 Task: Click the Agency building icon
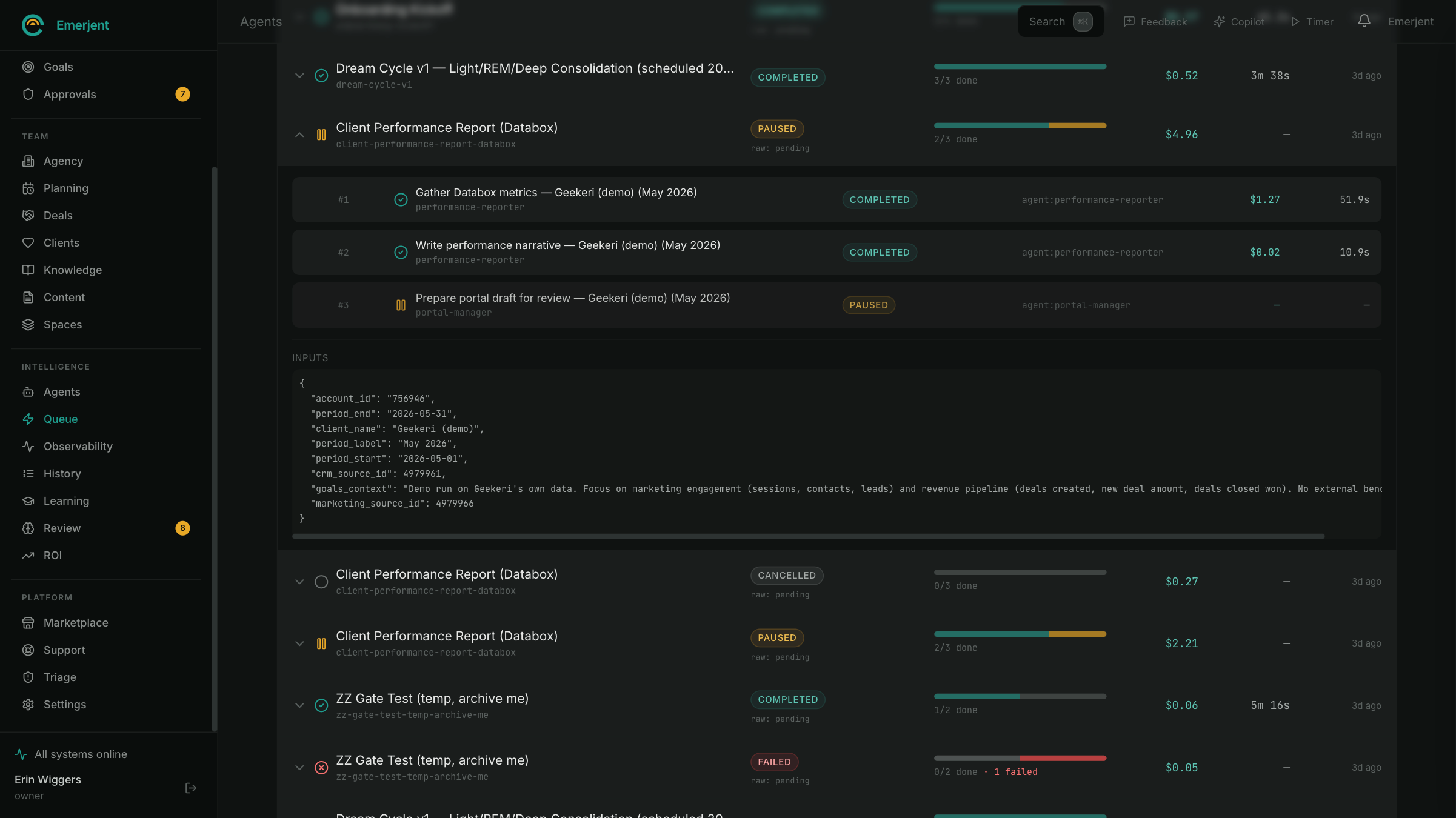[28, 161]
